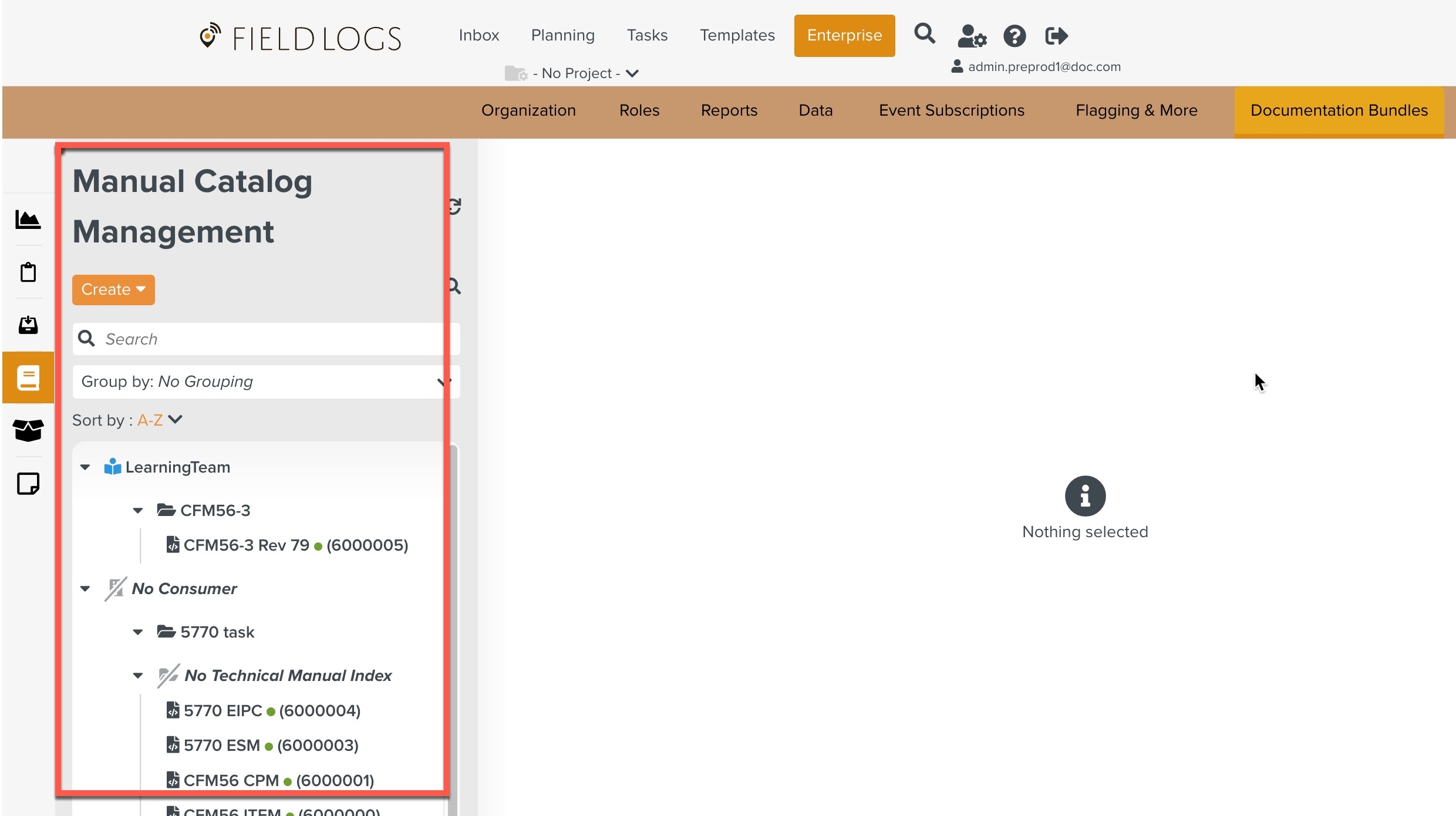
Task: Switch to the Reports tab
Action: coord(729,110)
